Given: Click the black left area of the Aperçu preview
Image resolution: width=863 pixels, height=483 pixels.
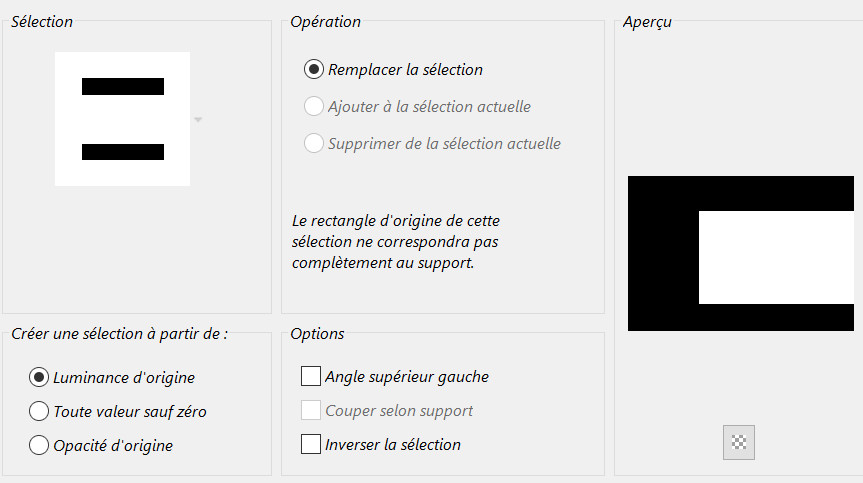Looking at the screenshot, I should click(662, 254).
